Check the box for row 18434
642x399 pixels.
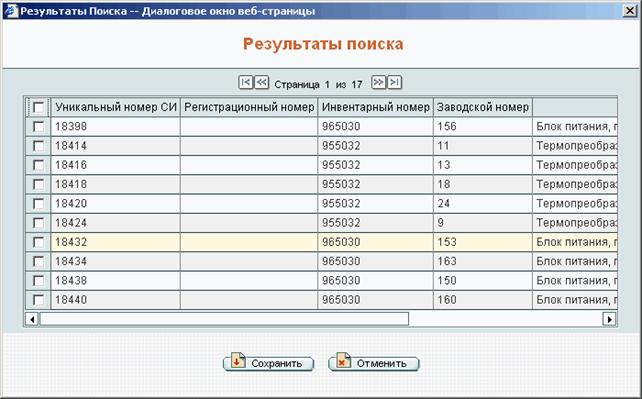click(x=38, y=261)
